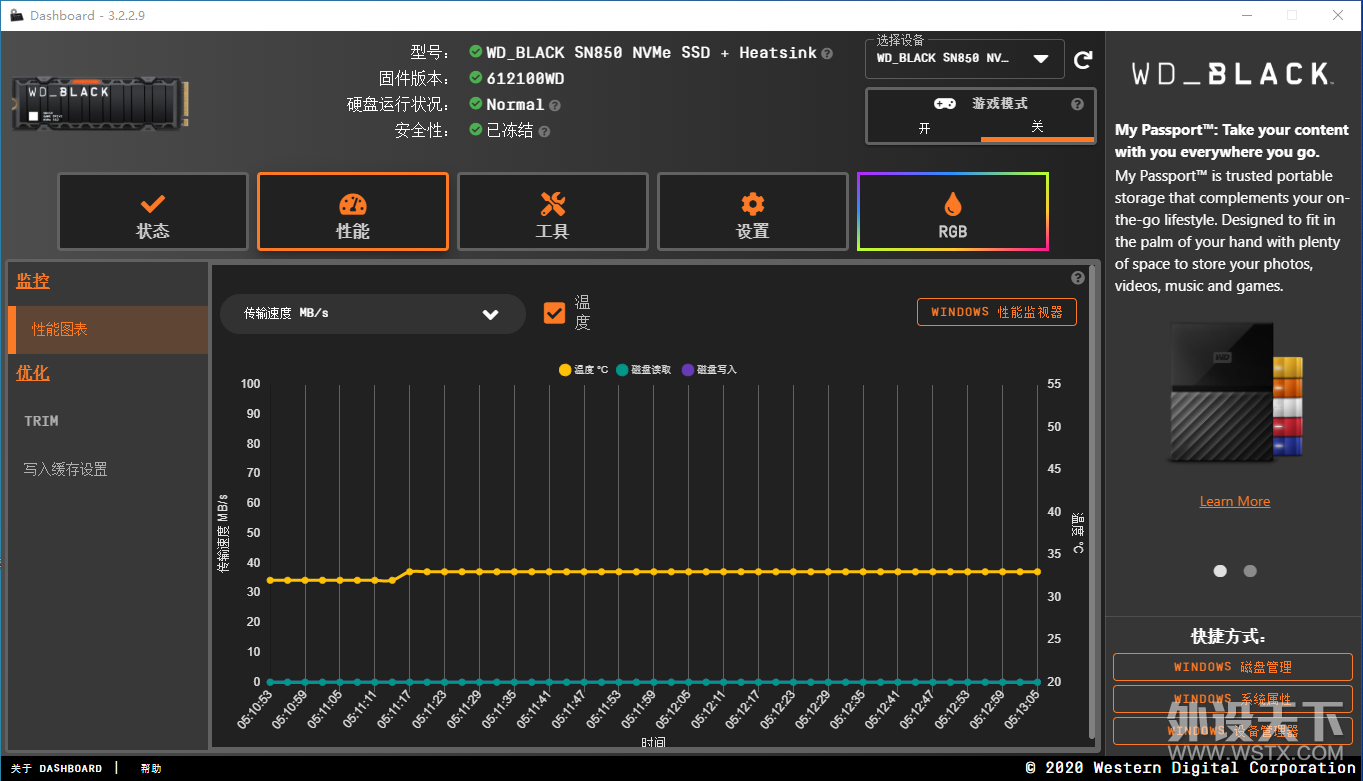
Task: Click the 快捷方式 shortcuts heading
Action: click(1229, 636)
